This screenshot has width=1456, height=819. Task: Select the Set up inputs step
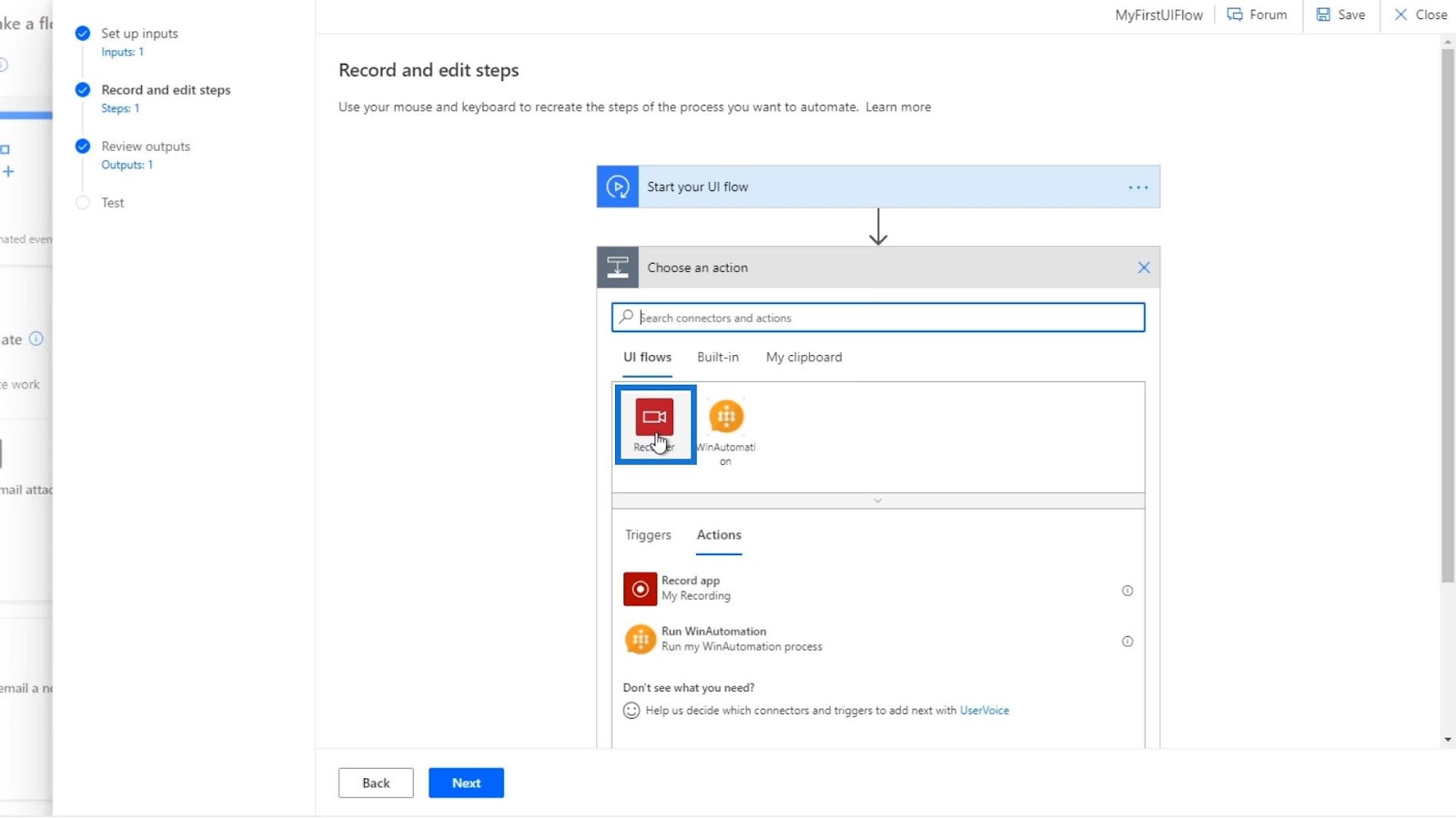tap(139, 34)
